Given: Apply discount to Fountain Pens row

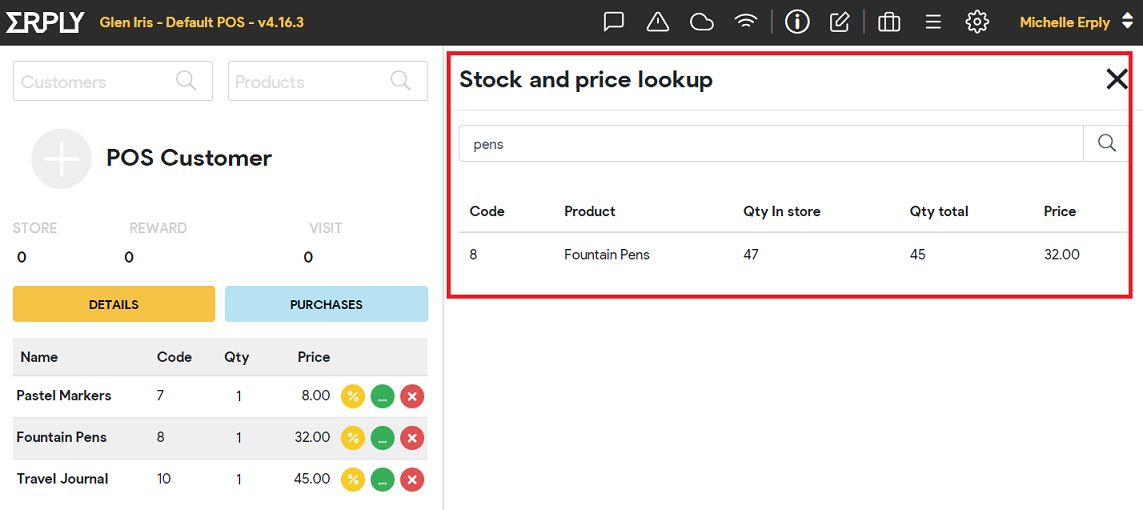Looking at the screenshot, I should tap(353, 438).
